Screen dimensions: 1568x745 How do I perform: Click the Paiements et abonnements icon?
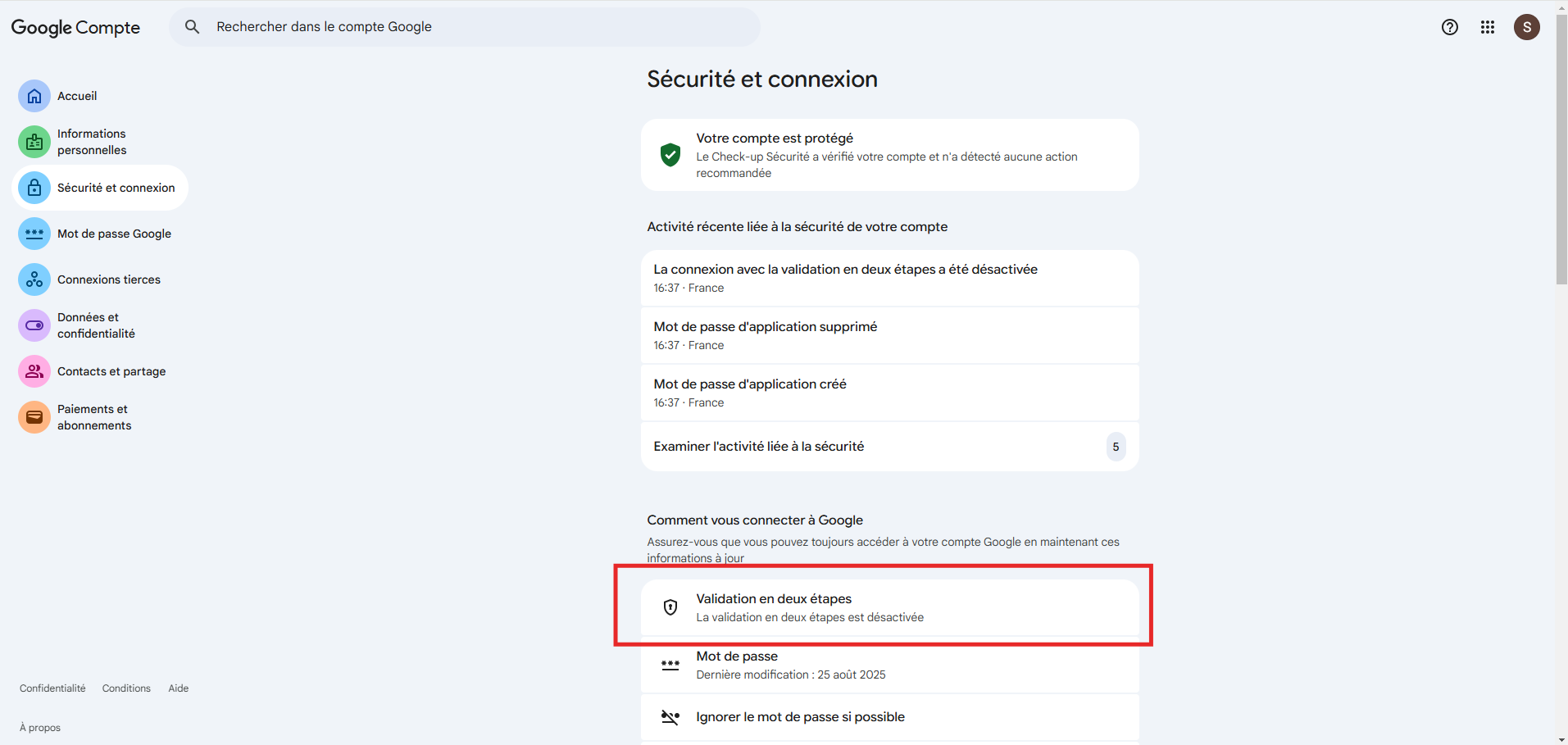34,417
